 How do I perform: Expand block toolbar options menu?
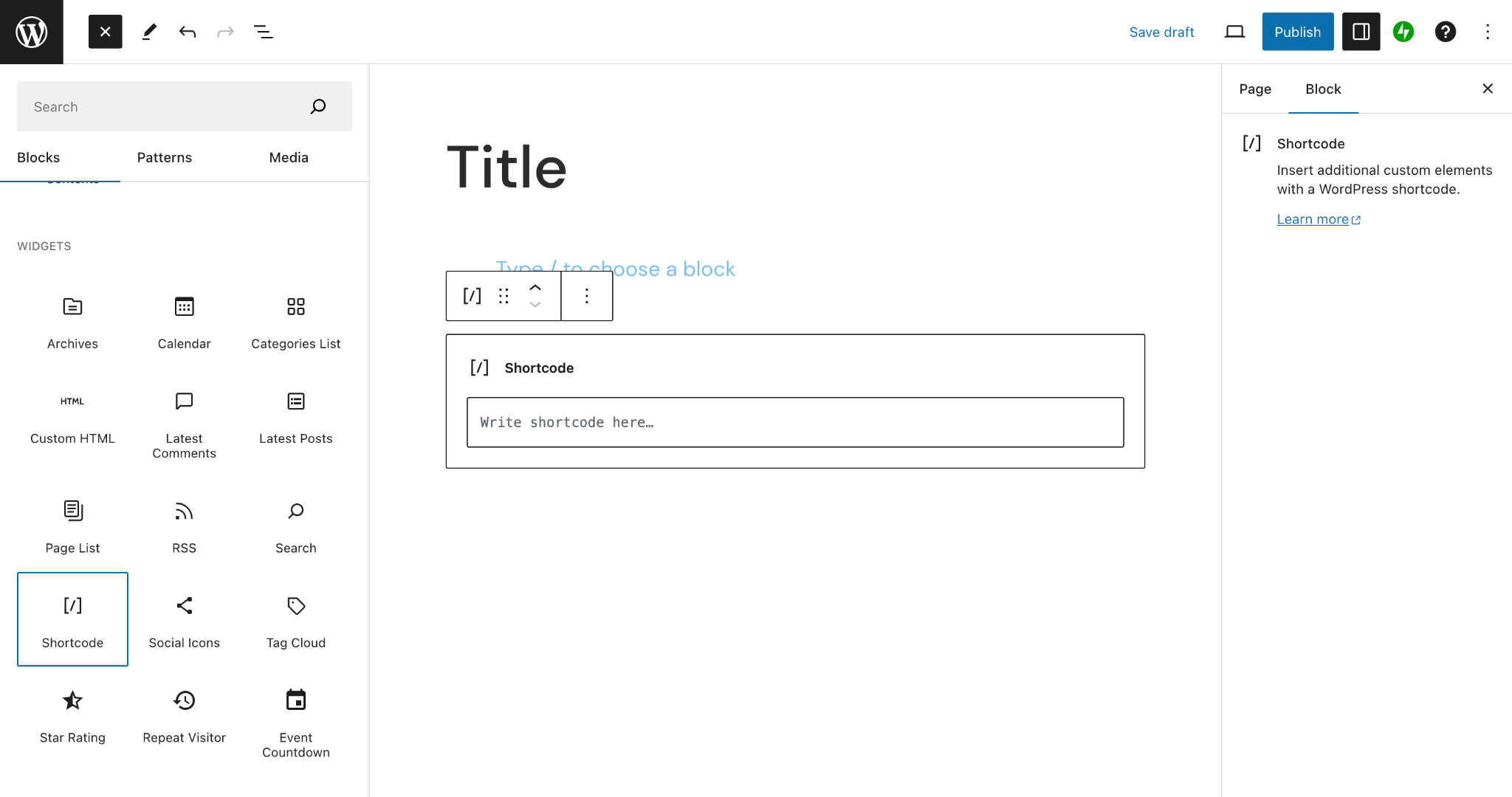[x=587, y=296]
